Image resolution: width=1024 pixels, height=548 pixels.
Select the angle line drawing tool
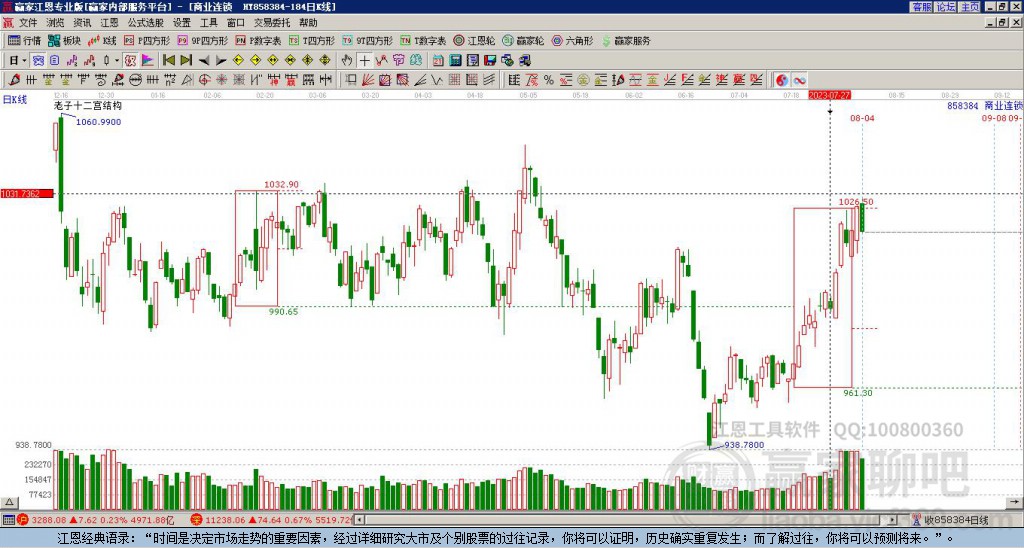pyautogui.click(x=420, y=80)
